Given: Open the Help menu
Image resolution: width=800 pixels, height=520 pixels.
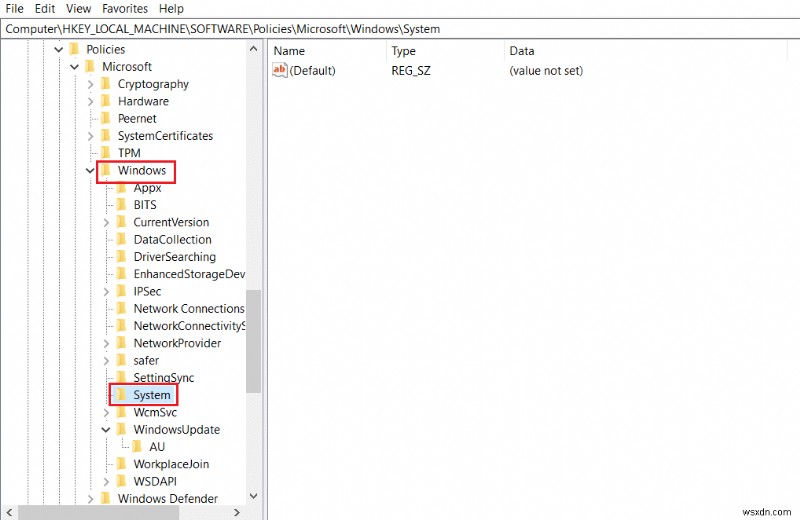Looking at the screenshot, I should [171, 9].
